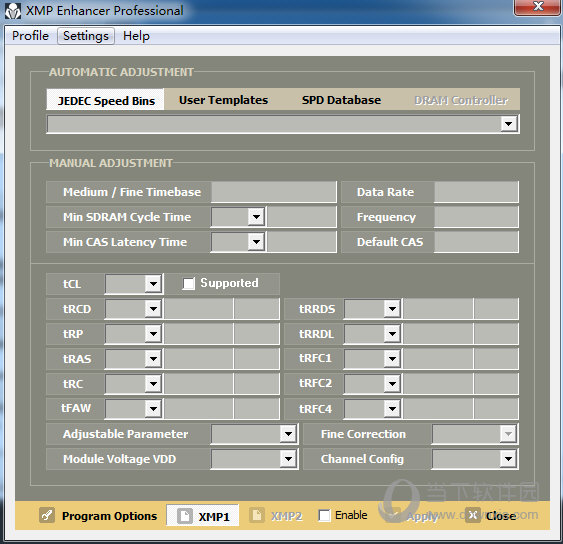This screenshot has width=563, height=544.
Task: Open the tRP value dropdown
Action: pyautogui.click(x=153, y=334)
